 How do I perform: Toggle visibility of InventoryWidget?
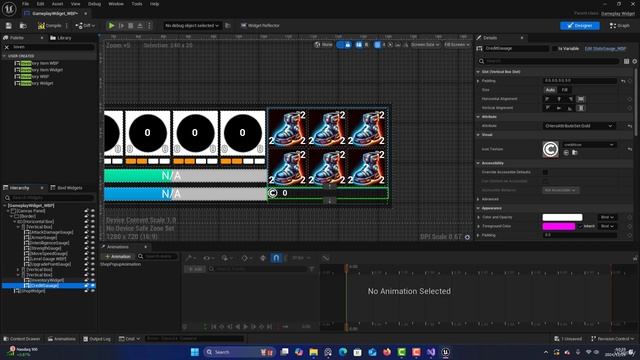coord(93,280)
